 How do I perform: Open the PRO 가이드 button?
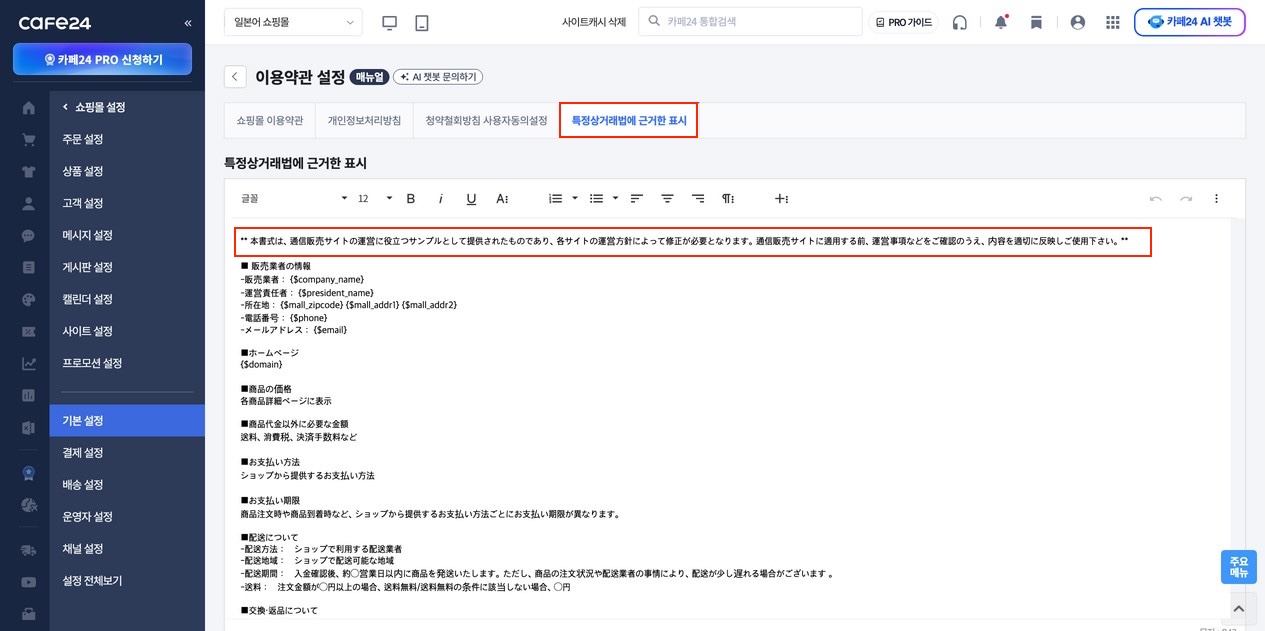point(903,22)
